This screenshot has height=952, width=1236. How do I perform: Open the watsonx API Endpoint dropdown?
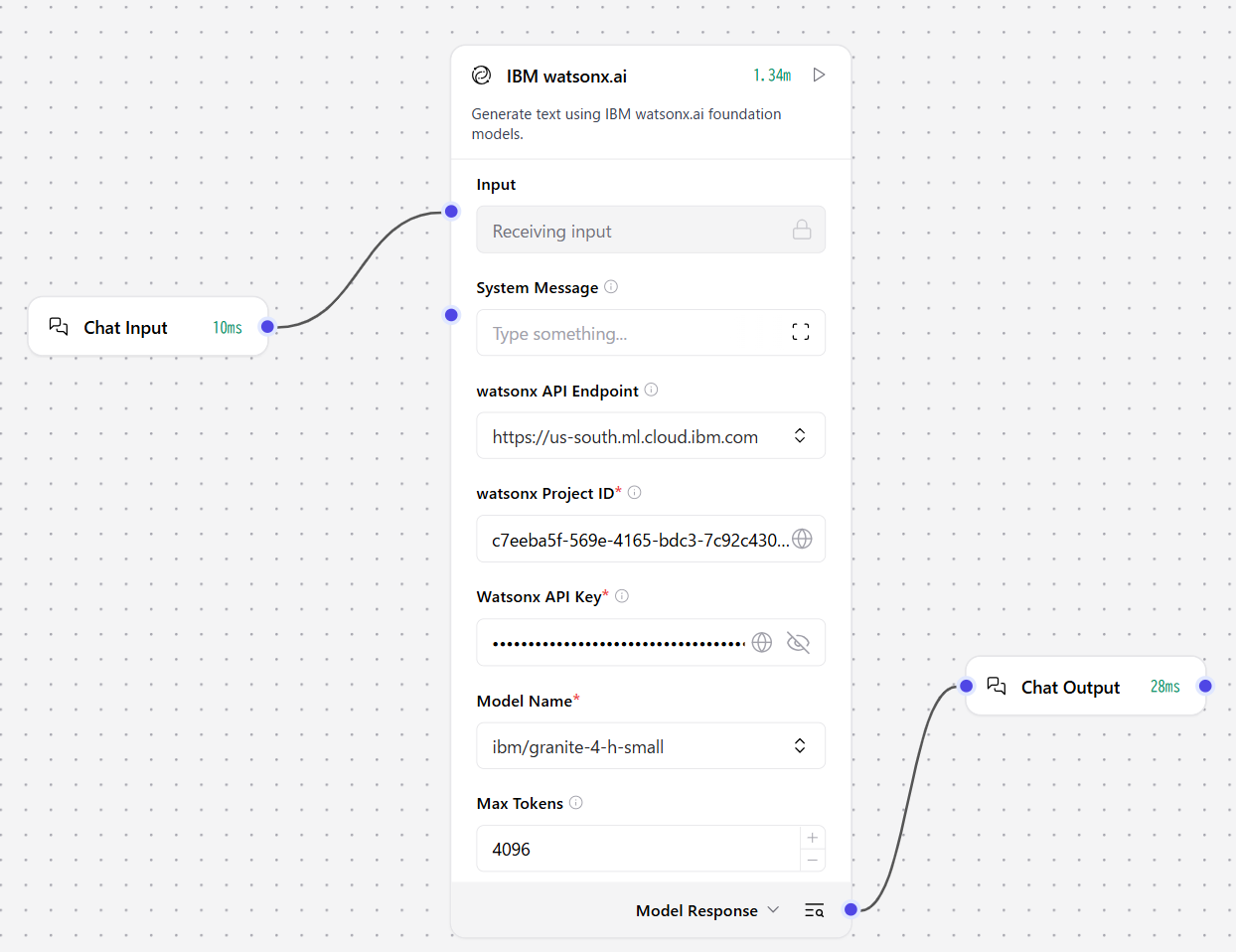651,435
